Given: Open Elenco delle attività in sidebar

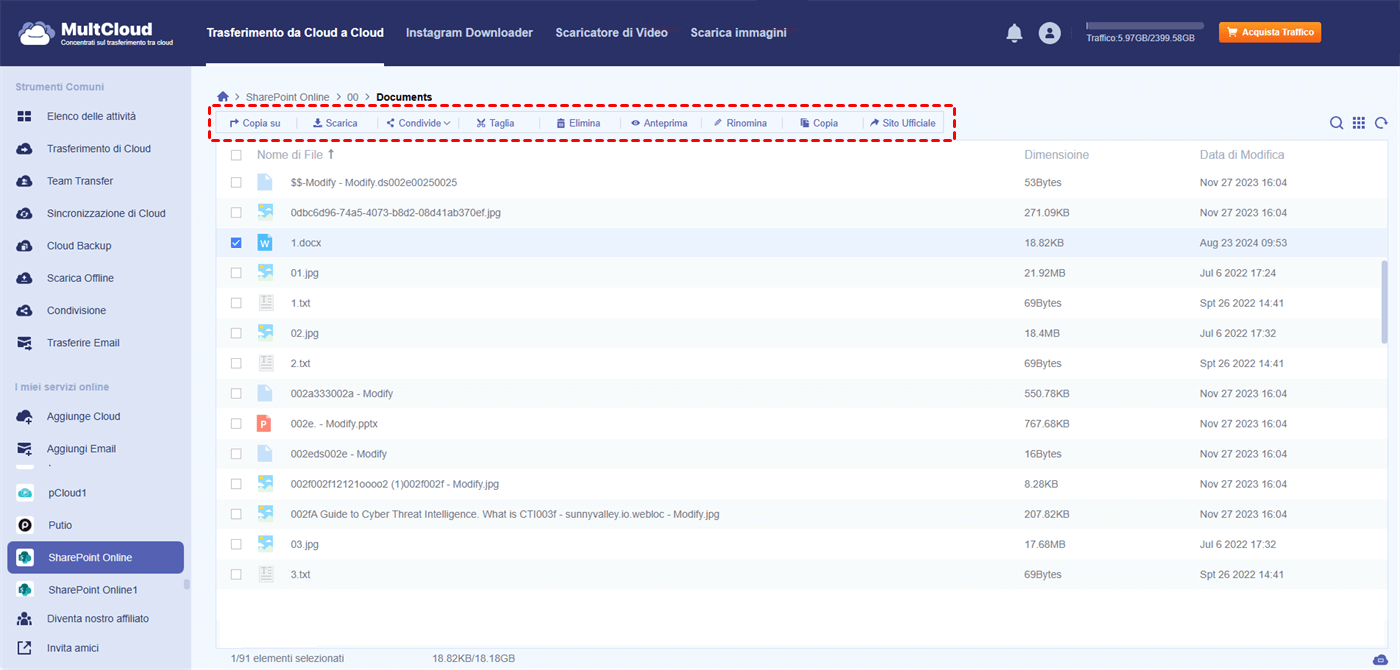Looking at the screenshot, I should pos(91,117).
